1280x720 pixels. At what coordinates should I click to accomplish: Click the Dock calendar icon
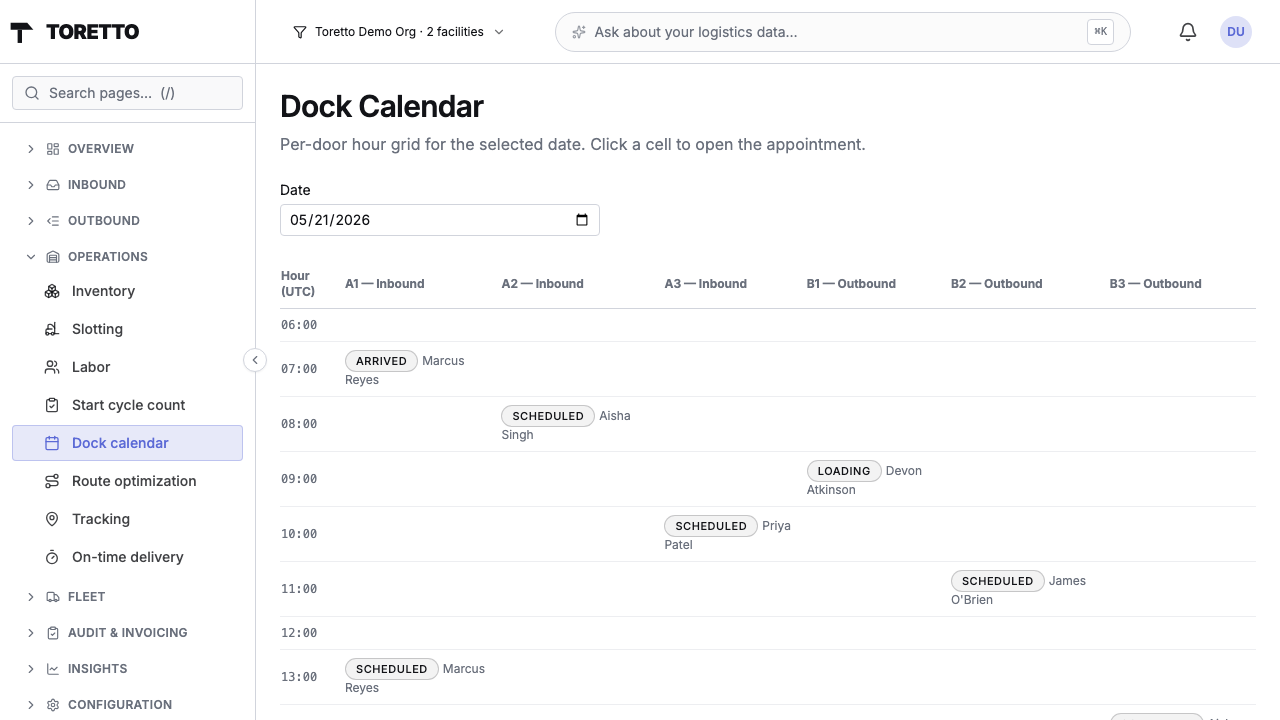click(x=52, y=443)
